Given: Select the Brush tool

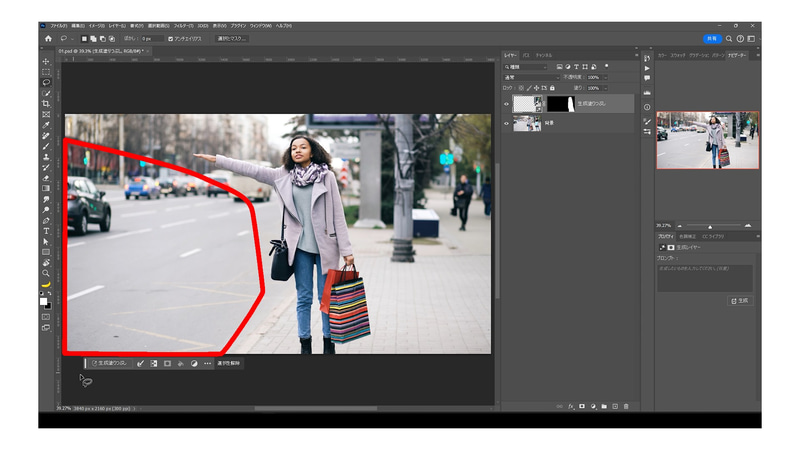Looking at the screenshot, I should 46,146.
